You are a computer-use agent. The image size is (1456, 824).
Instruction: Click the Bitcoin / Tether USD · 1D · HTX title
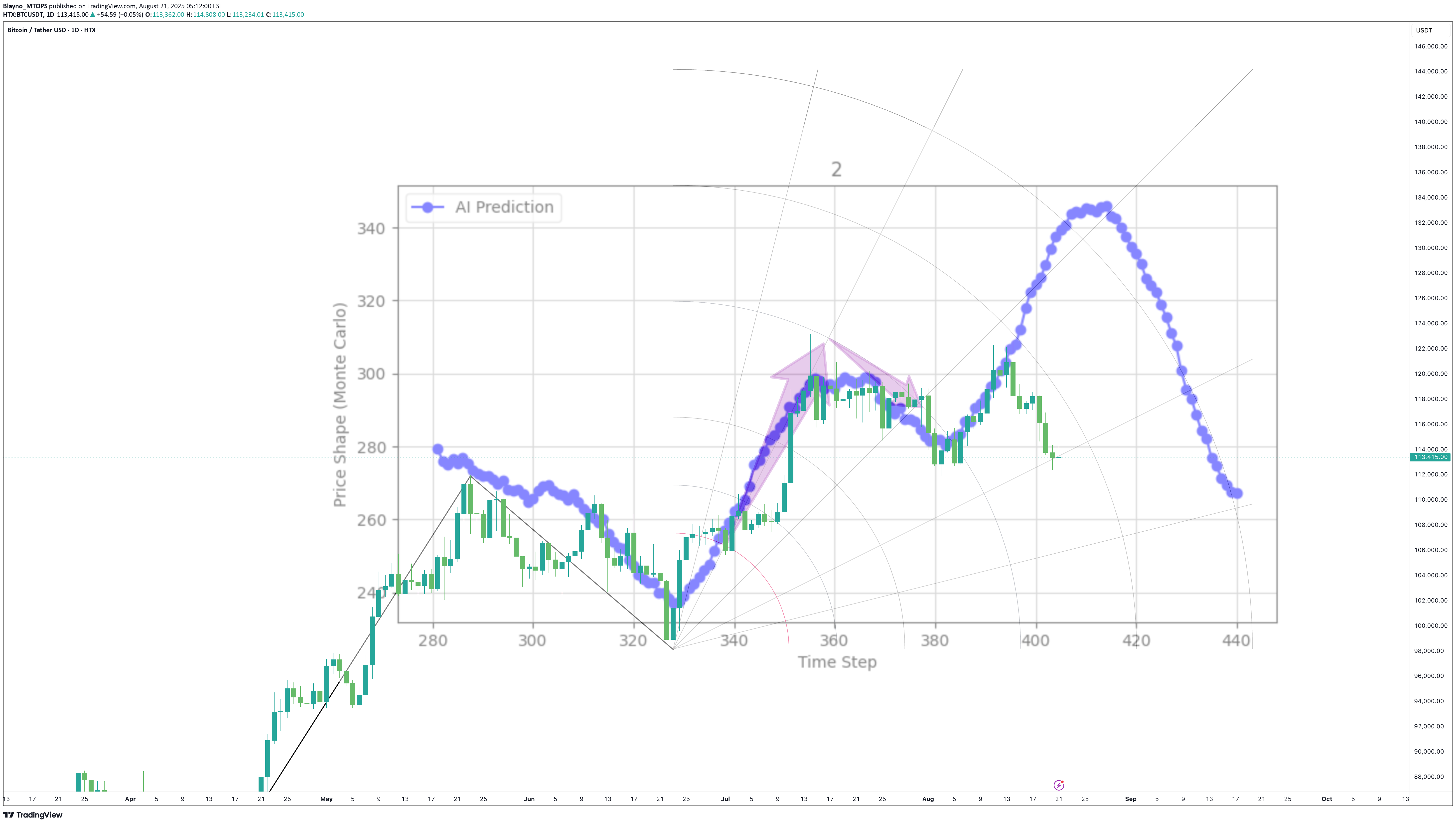click(x=51, y=30)
